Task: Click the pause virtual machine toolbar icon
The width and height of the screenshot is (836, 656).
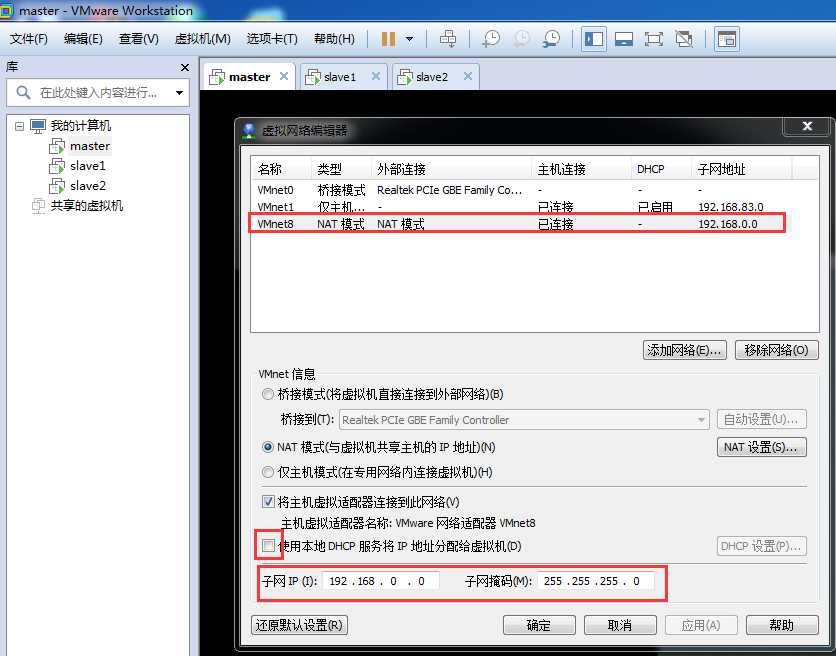Action: click(388, 39)
